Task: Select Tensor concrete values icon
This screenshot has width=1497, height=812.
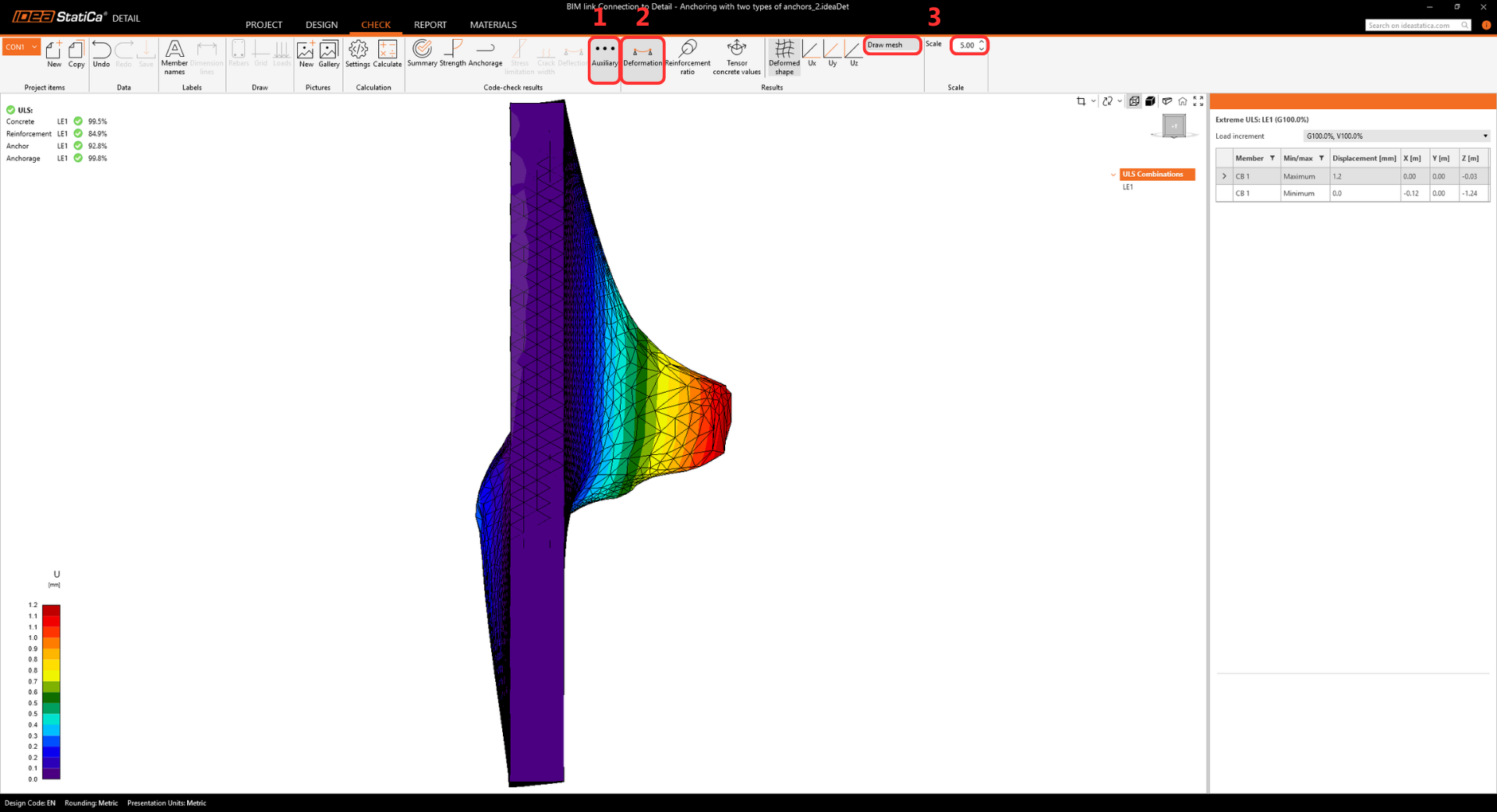Action: click(x=736, y=56)
